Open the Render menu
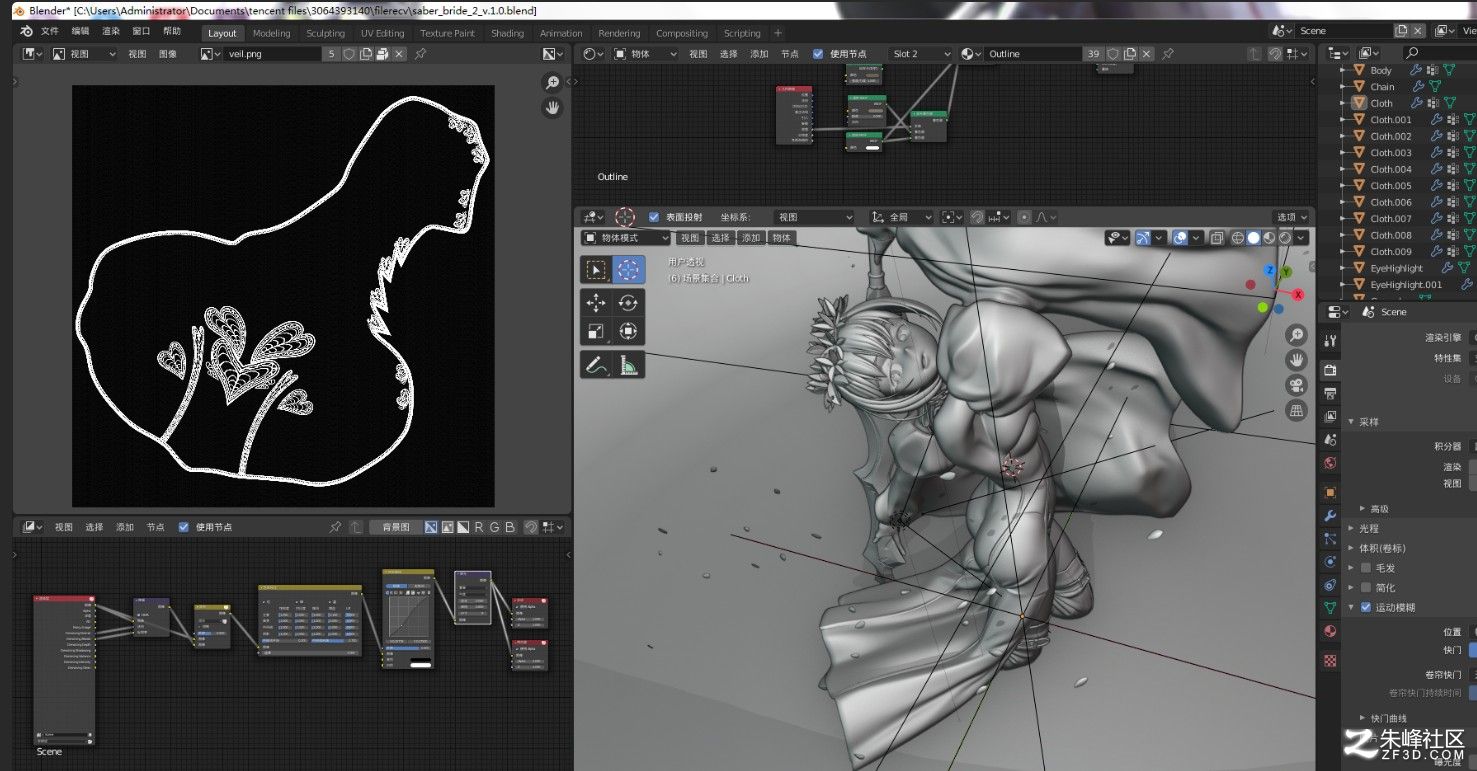This screenshot has height=771, width=1477. pos(110,32)
